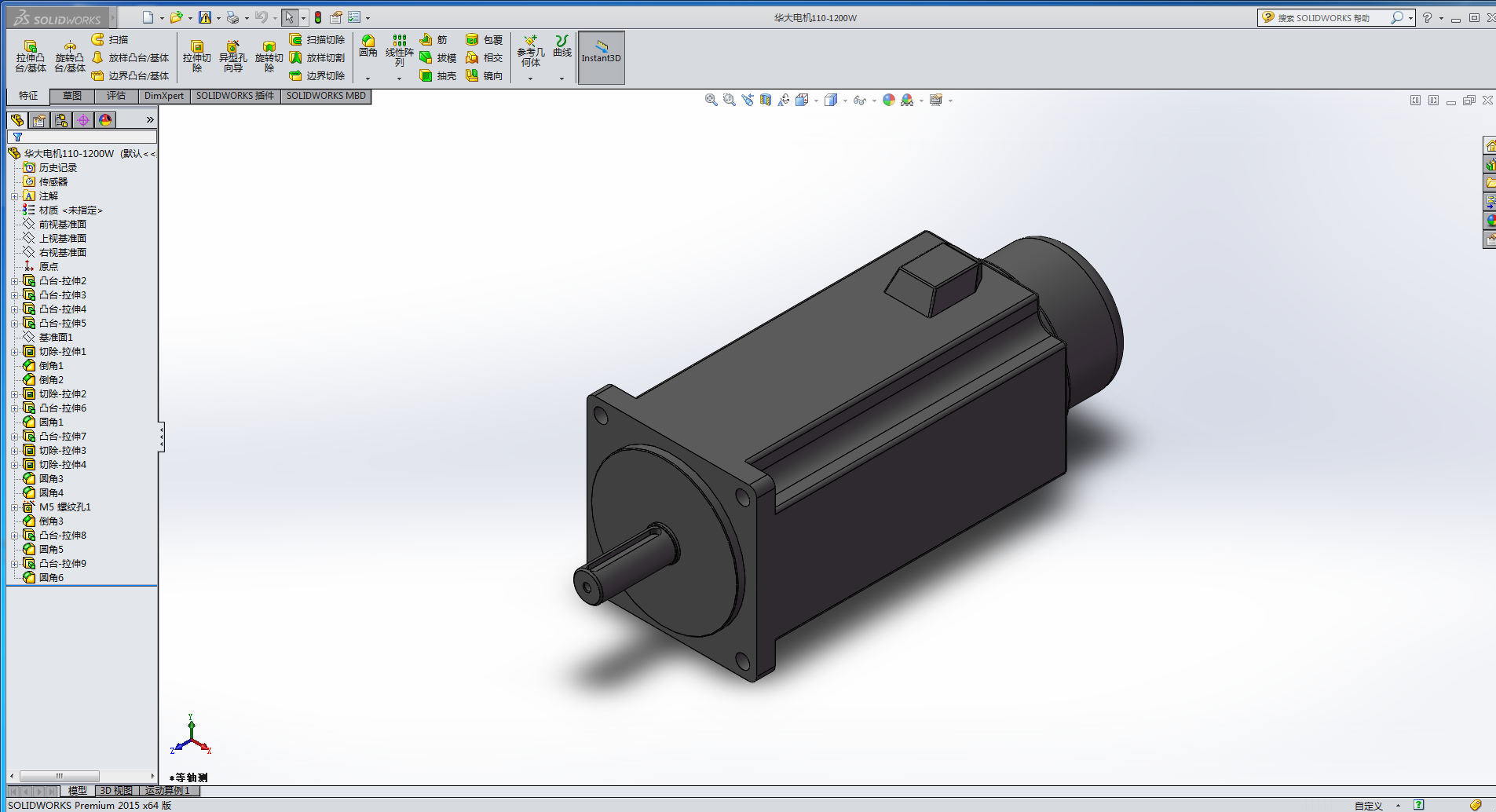Expand the M5 螺纹孔1 tree node
Image resolution: width=1496 pixels, height=812 pixels.
(14, 507)
